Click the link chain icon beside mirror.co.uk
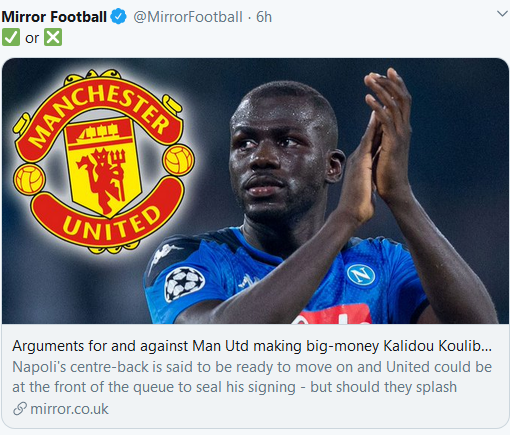 tap(20, 409)
